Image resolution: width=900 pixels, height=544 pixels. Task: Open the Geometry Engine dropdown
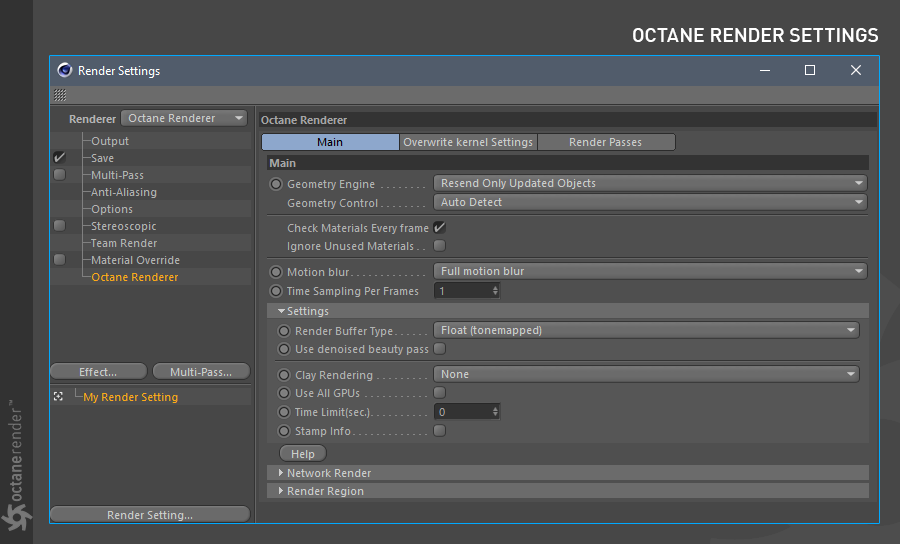(650, 183)
